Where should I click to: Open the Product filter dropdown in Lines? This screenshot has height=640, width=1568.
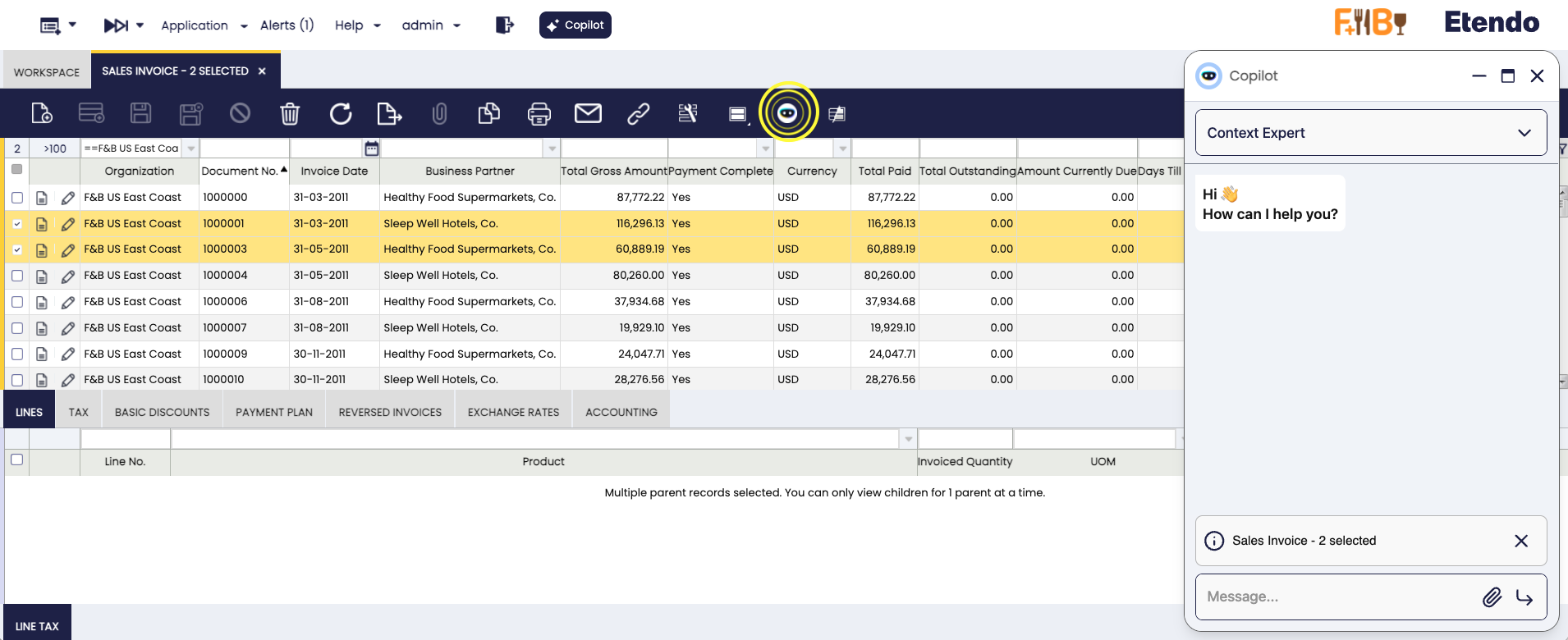(908, 439)
